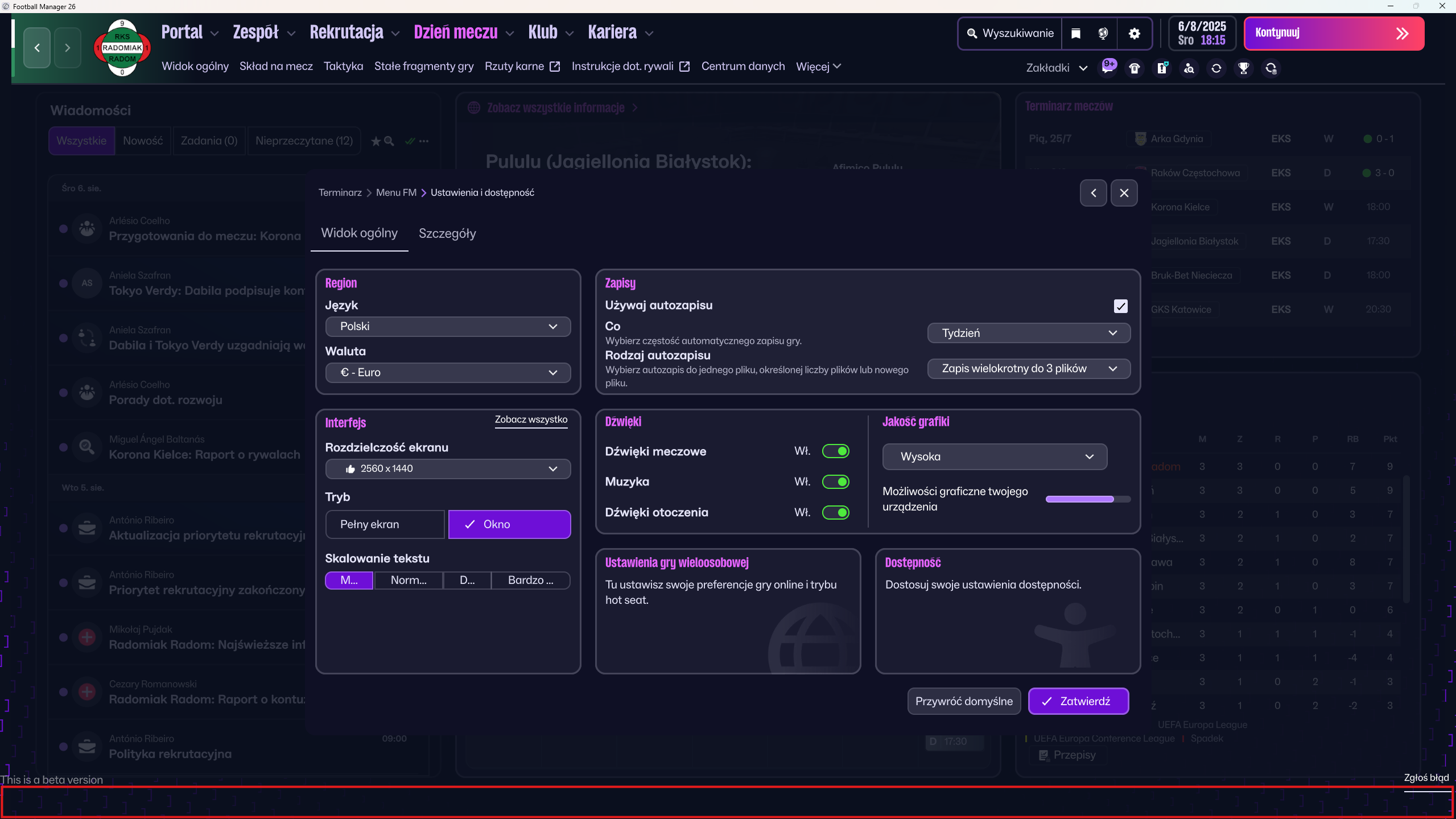Click the bookmark icon beside search
Image resolution: width=1456 pixels, height=819 pixels.
pos(1075,34)
